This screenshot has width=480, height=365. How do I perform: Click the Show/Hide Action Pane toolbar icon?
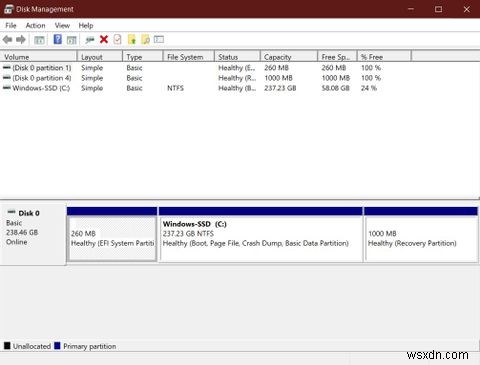pyautogui.click(x=72, y=40)
